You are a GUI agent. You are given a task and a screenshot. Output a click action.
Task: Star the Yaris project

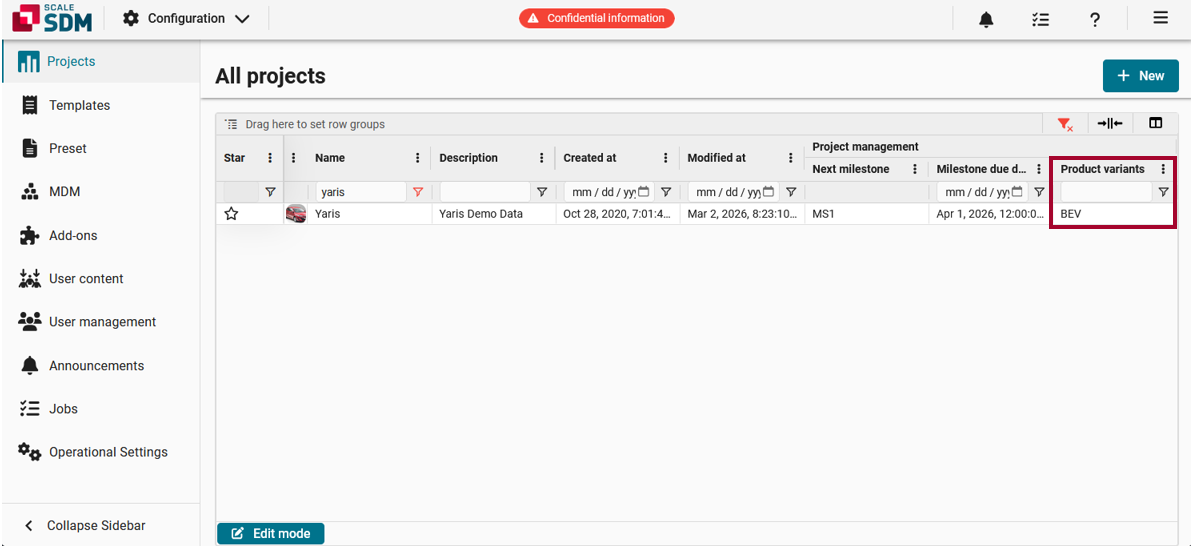coord(231,214)
